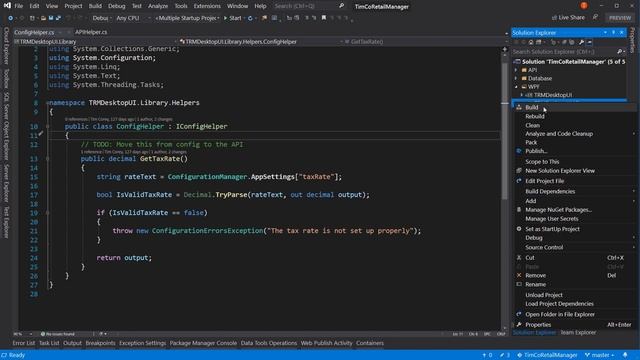640x360 pixels.
Task: Expand the API solution folder
Action: click(x=516, y=70)
